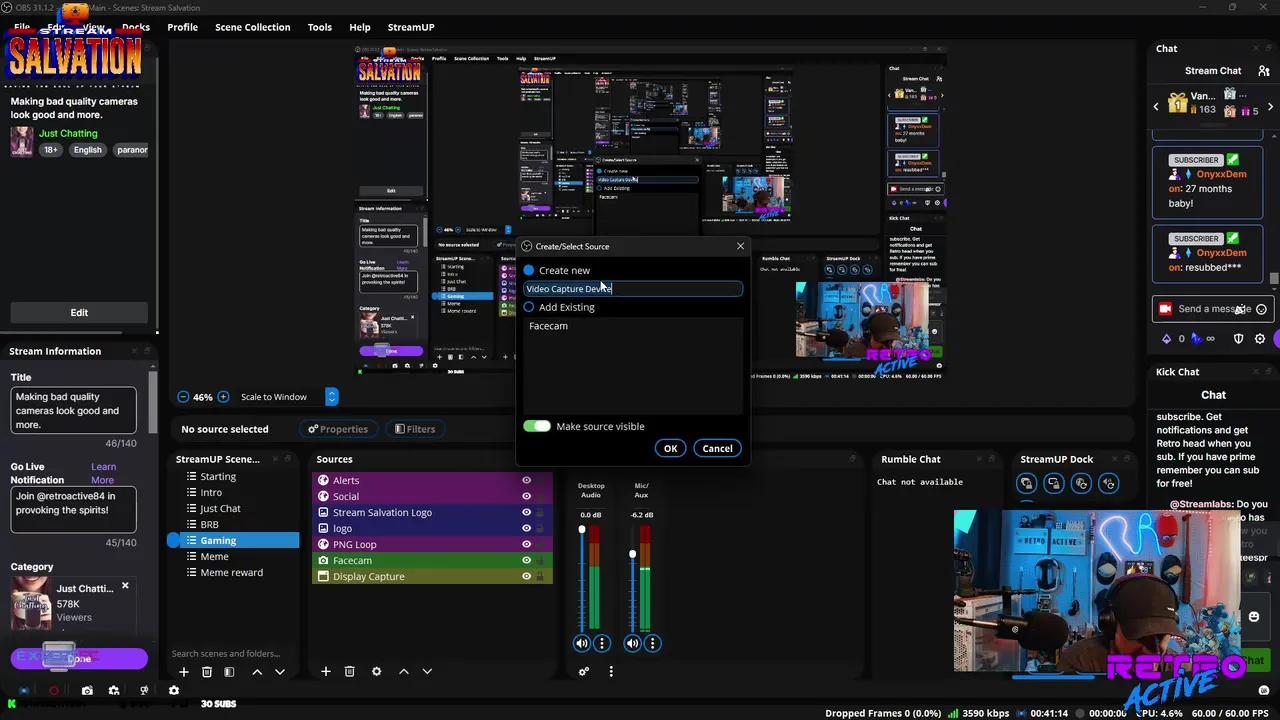Open source properties gear below the Sources list
1280x720 pixels.
[376, 671]
